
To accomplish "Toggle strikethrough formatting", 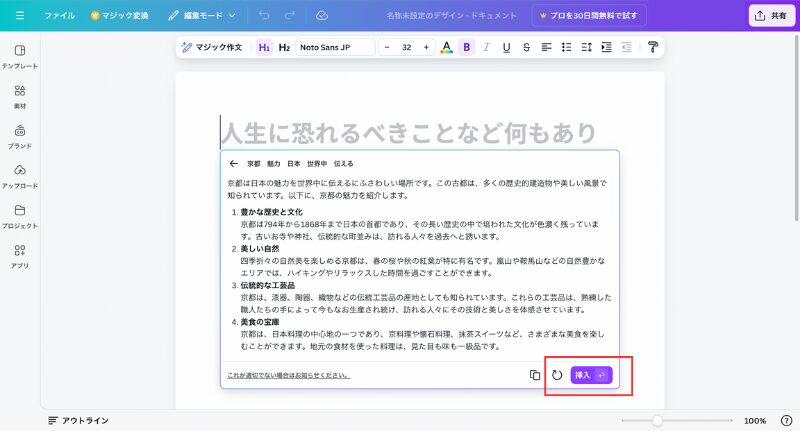I will point(526,47).
